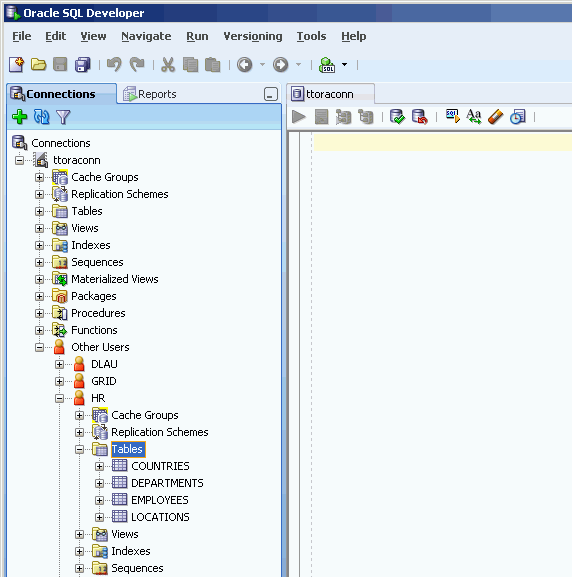Click the Save icon

click(60, 64)
